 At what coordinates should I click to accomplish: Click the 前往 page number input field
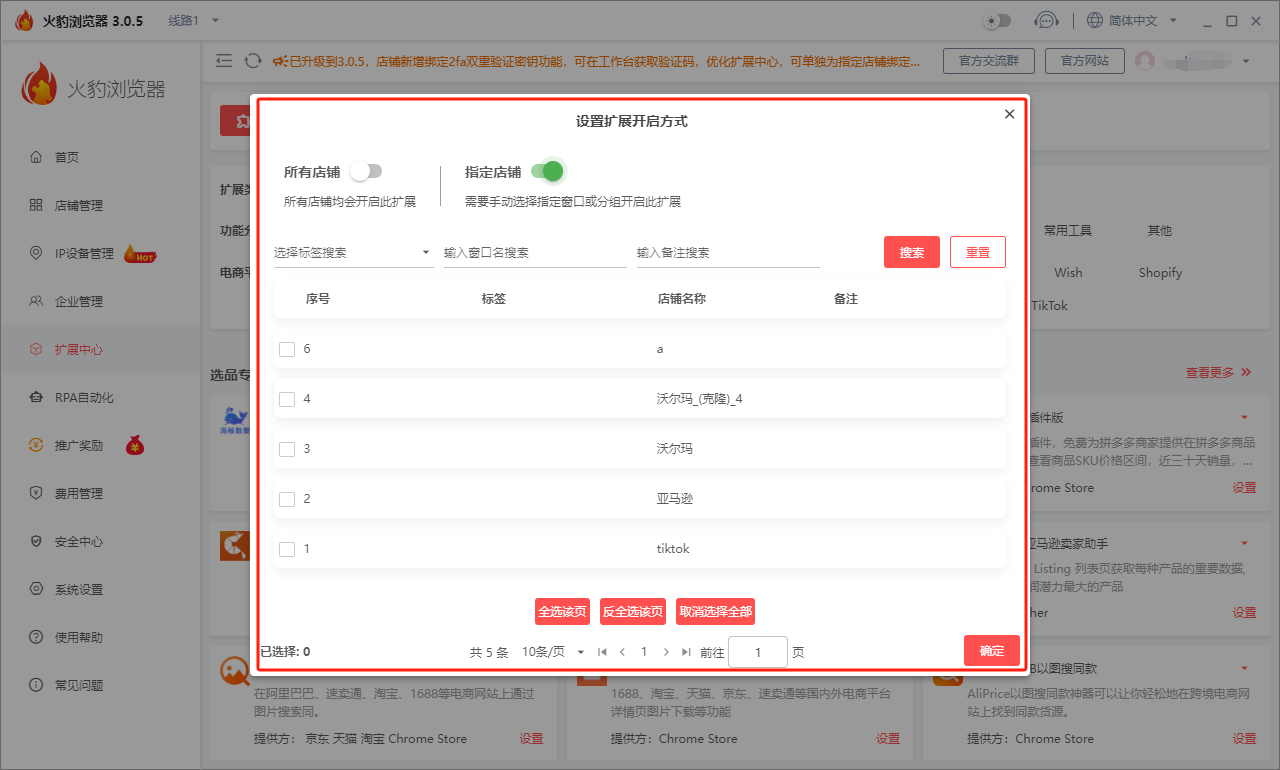(x=757, y=651)
